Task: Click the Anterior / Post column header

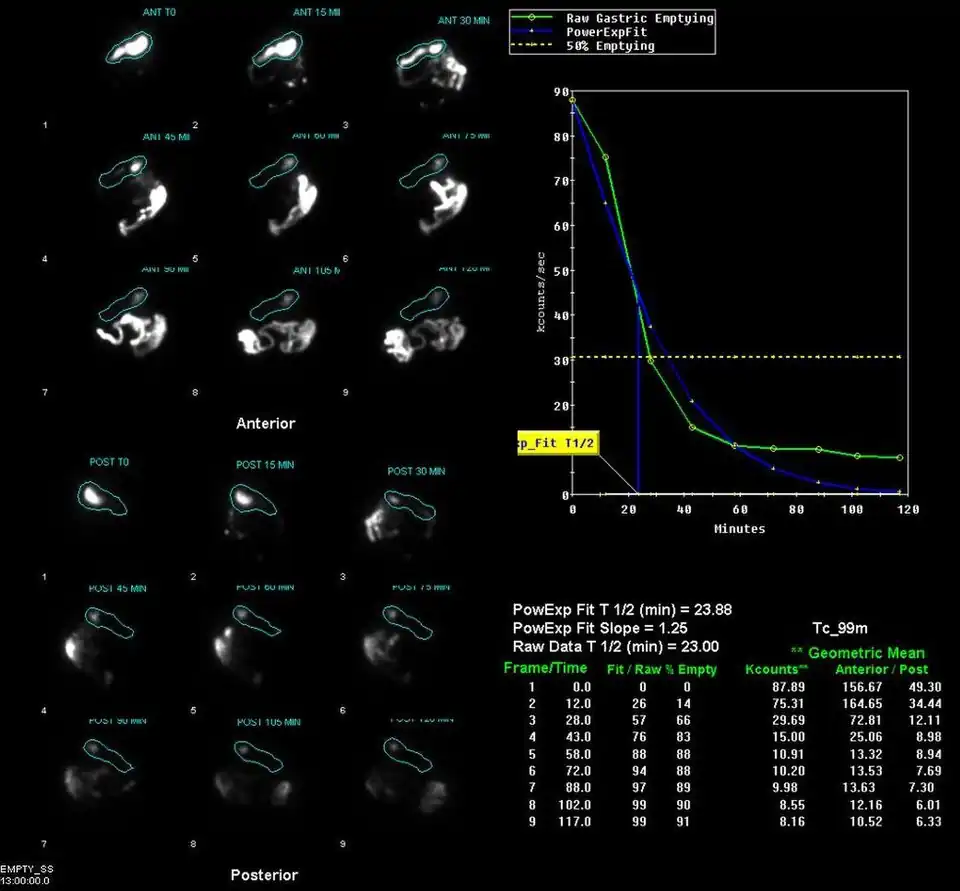Action: [881, 669]
